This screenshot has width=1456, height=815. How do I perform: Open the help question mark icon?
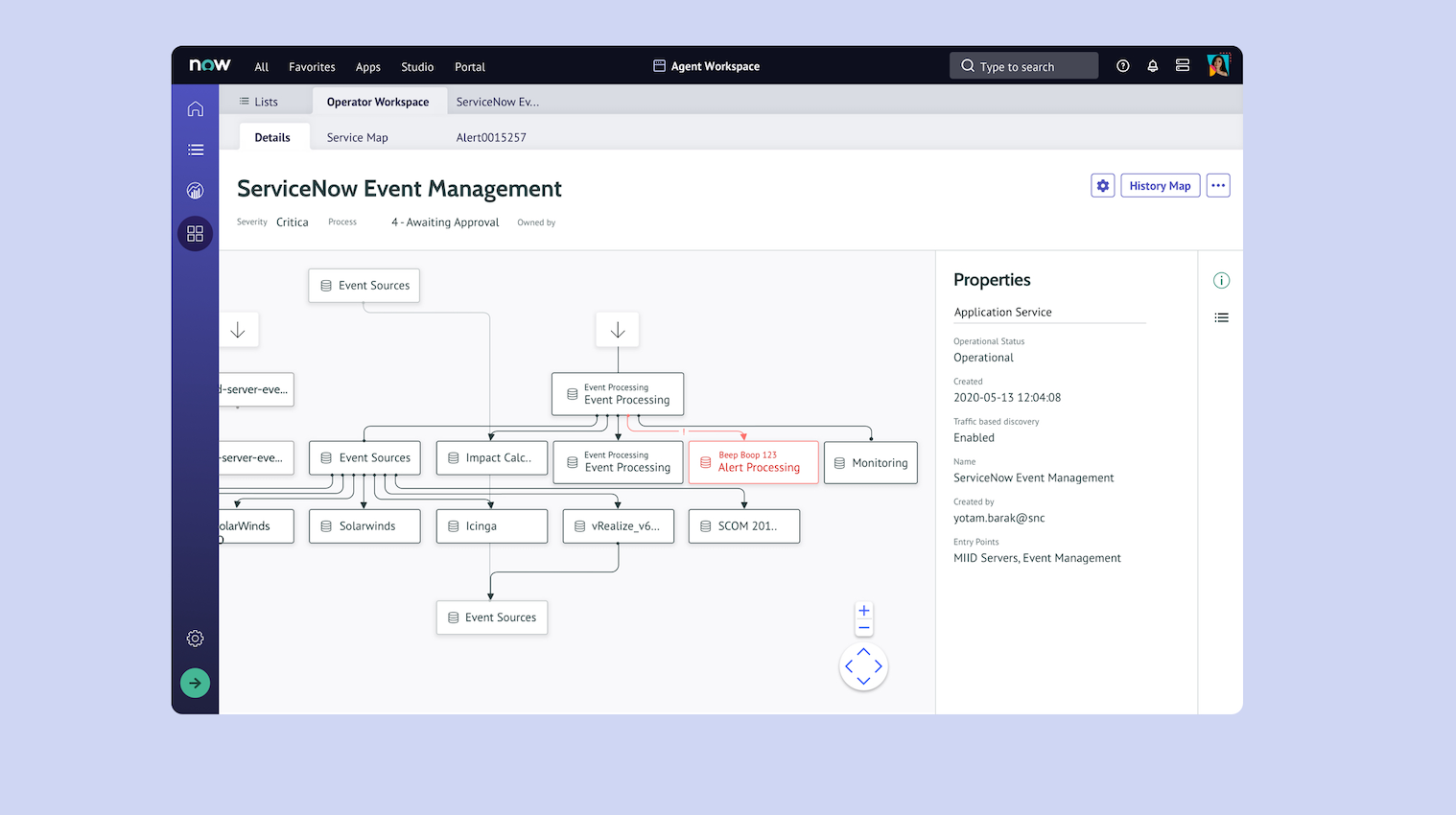tap(1123, 66)
